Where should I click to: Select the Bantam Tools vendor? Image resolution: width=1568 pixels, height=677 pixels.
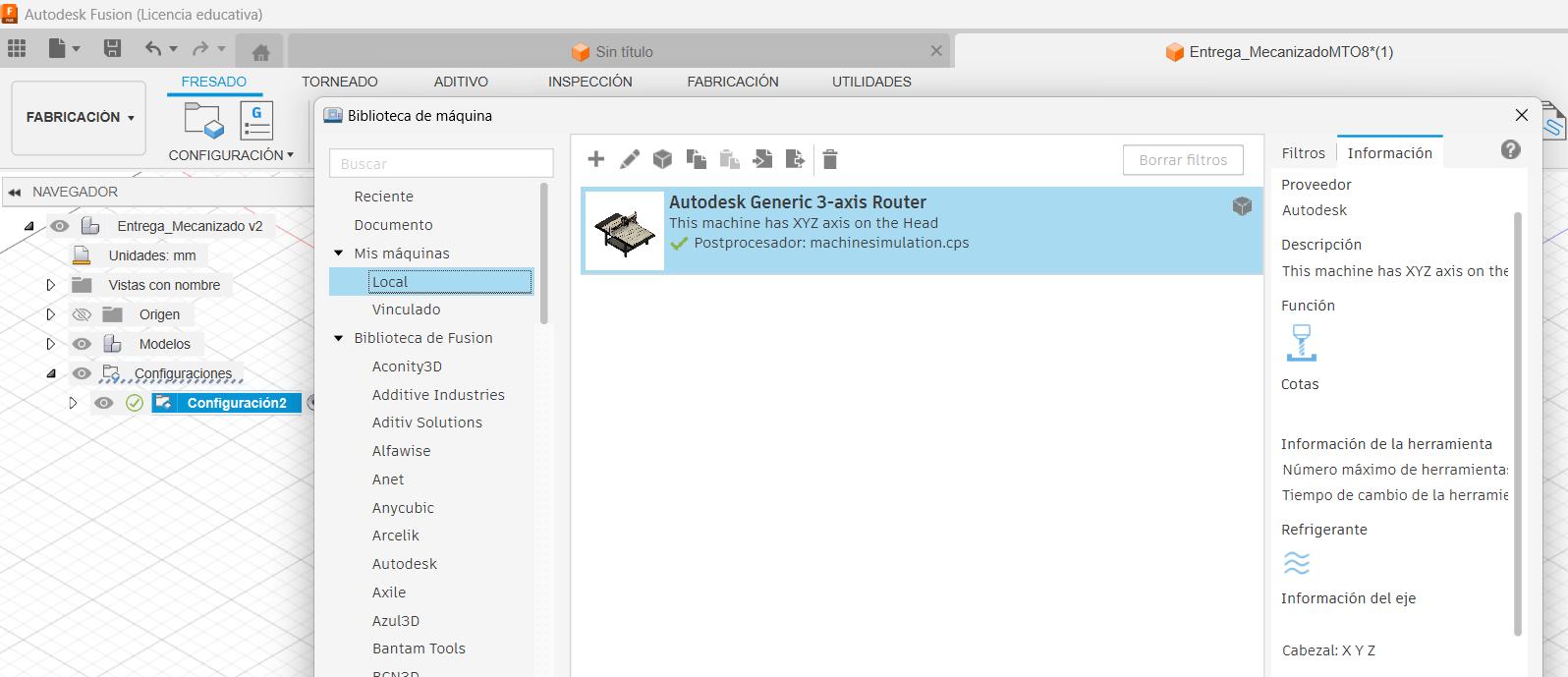pyautogui.click(x=419, y=649)
